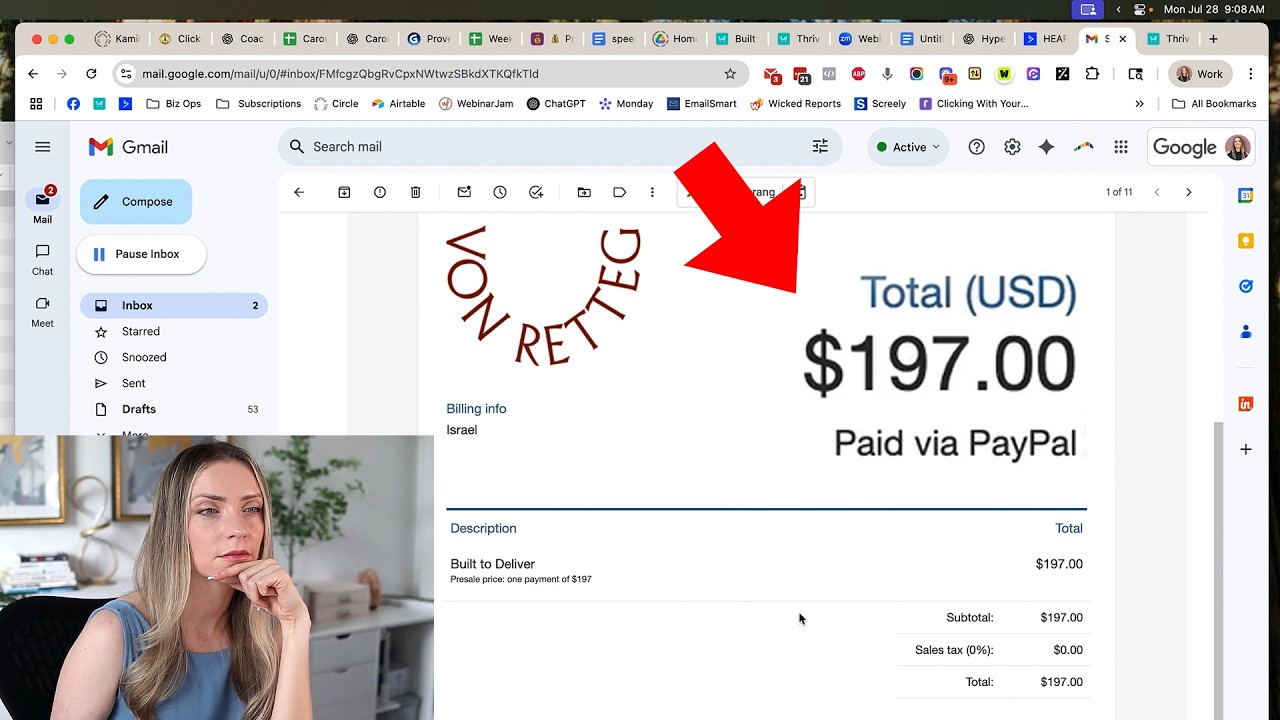Switch to the Click browser tab
This screenshot has height=720, width=1280.
pyautogui.click(x=179, y=39)
